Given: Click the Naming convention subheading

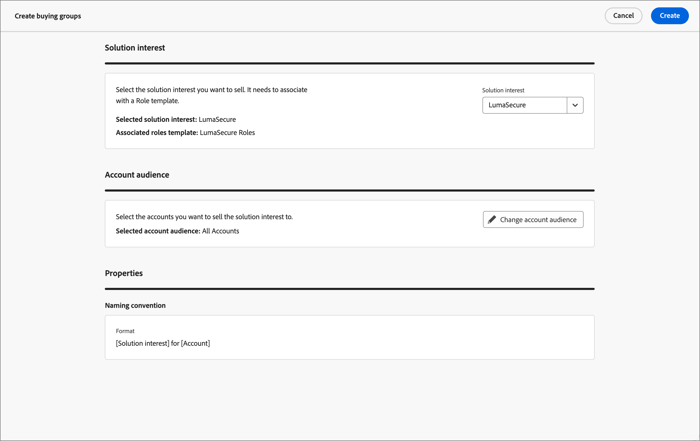Looking at the screenshot, I should [x=135, y=305].
